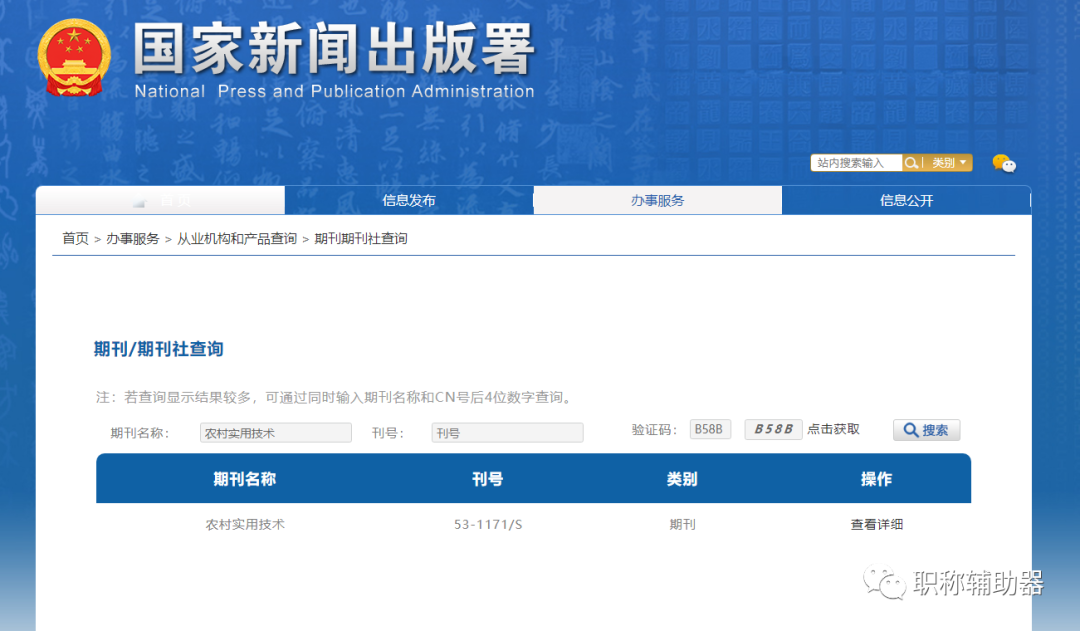Click the 首页 breadcrumb link
The image size is (1080, 631).
click(x=75, y=238)
